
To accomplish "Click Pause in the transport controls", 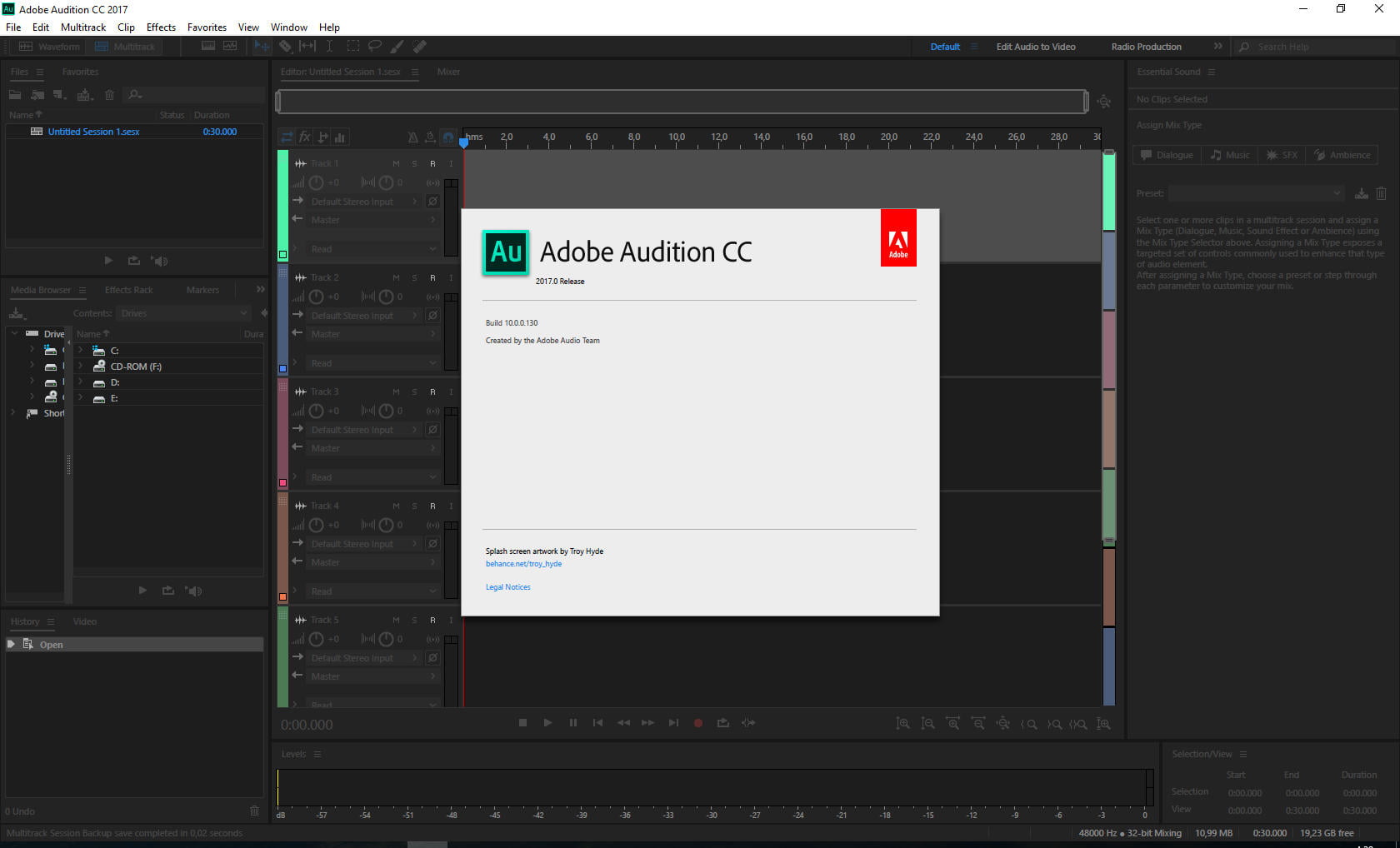I will pyautogui.click(x=572, y=723).
